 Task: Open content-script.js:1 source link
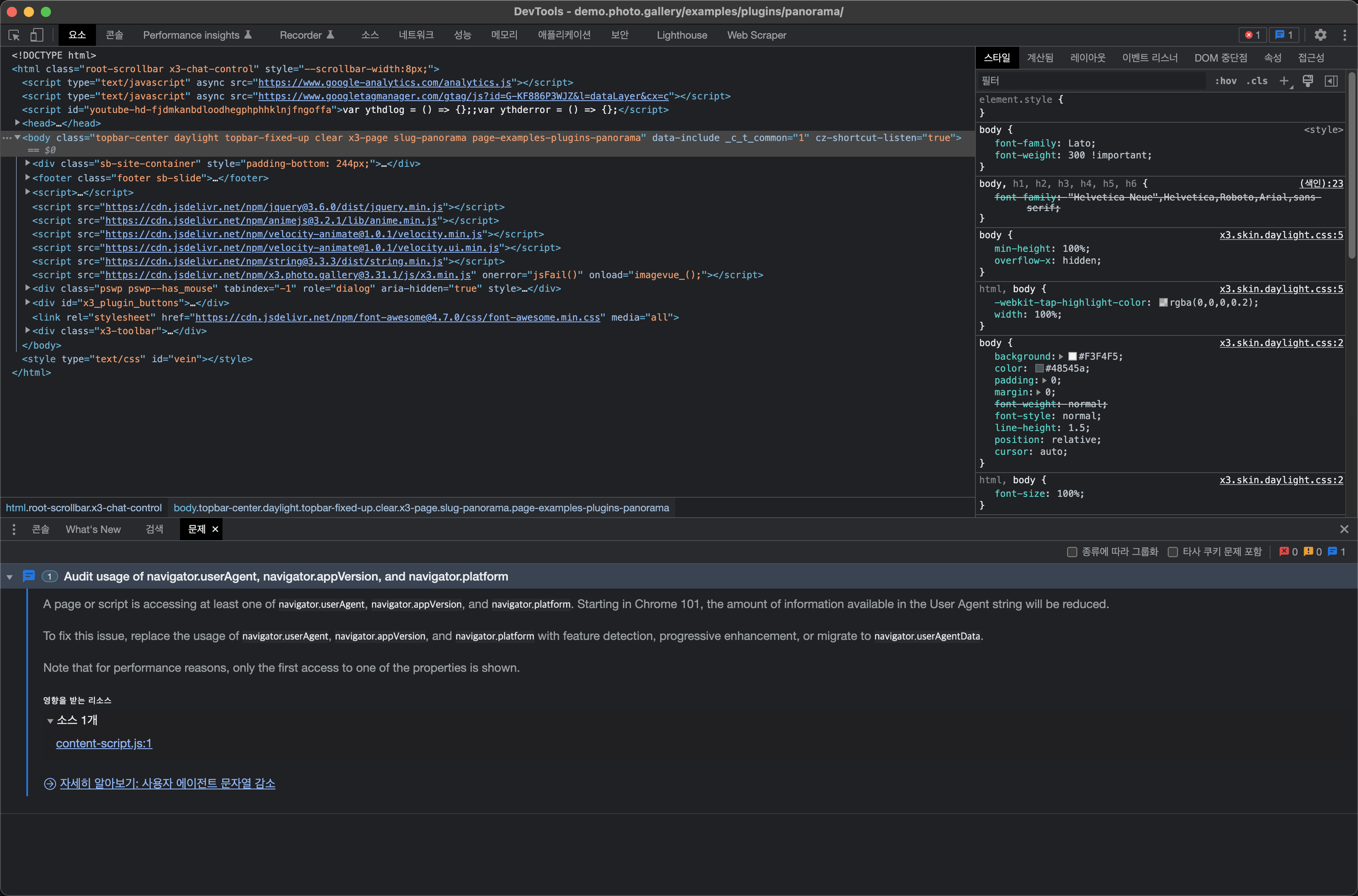pos(104,744)
